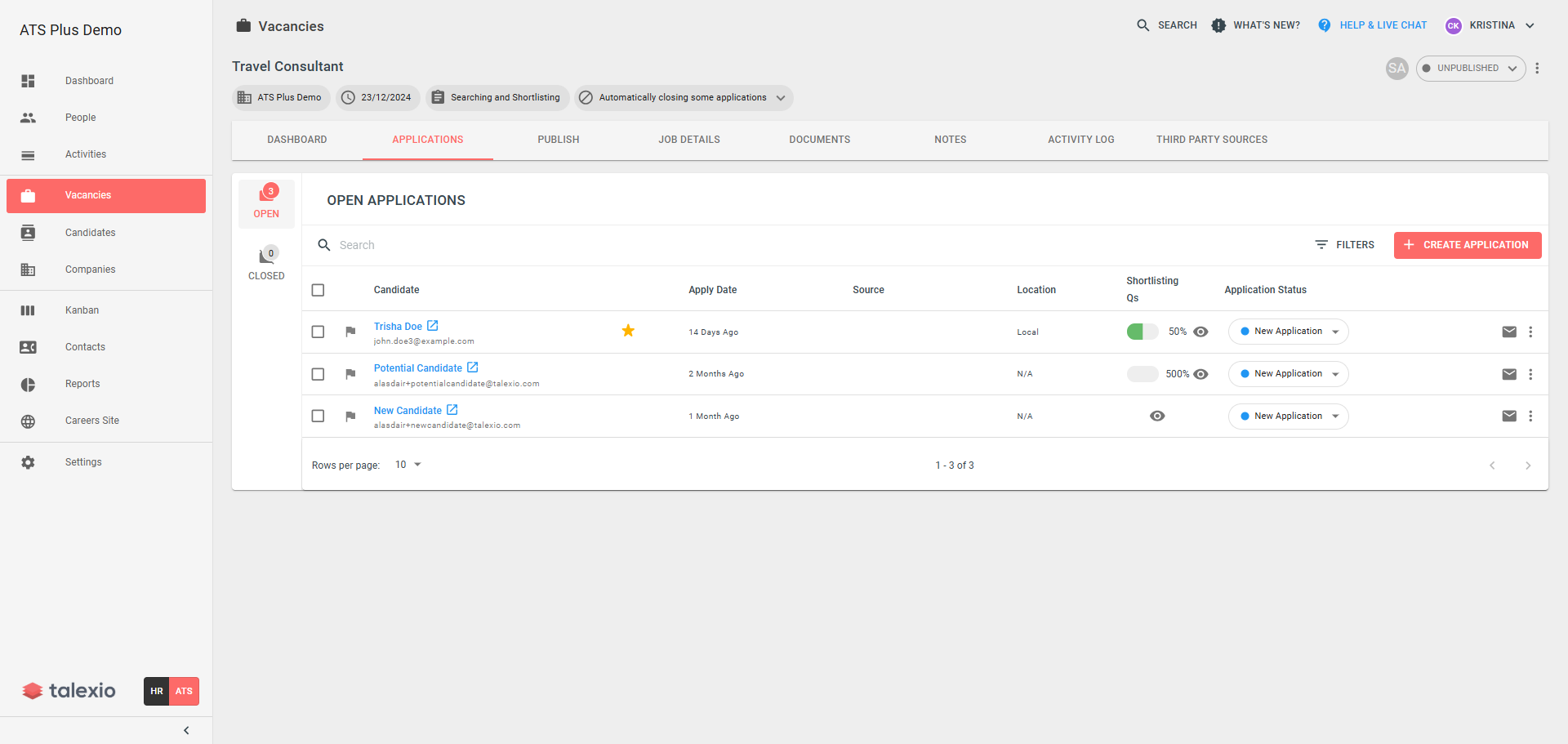The width and height of the screenshot is (1568, 744).
Task: Open Candidates sidebar icon
Action: (28, 233)
